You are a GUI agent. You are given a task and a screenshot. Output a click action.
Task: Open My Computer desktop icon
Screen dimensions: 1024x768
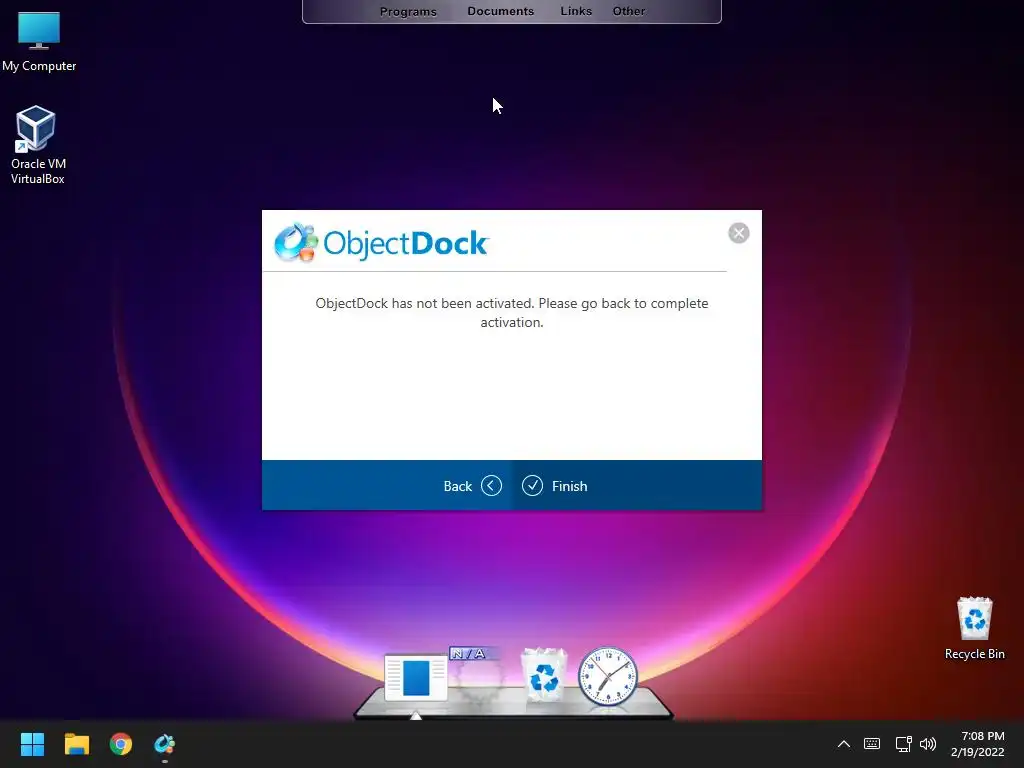click(x=39, y=41)
